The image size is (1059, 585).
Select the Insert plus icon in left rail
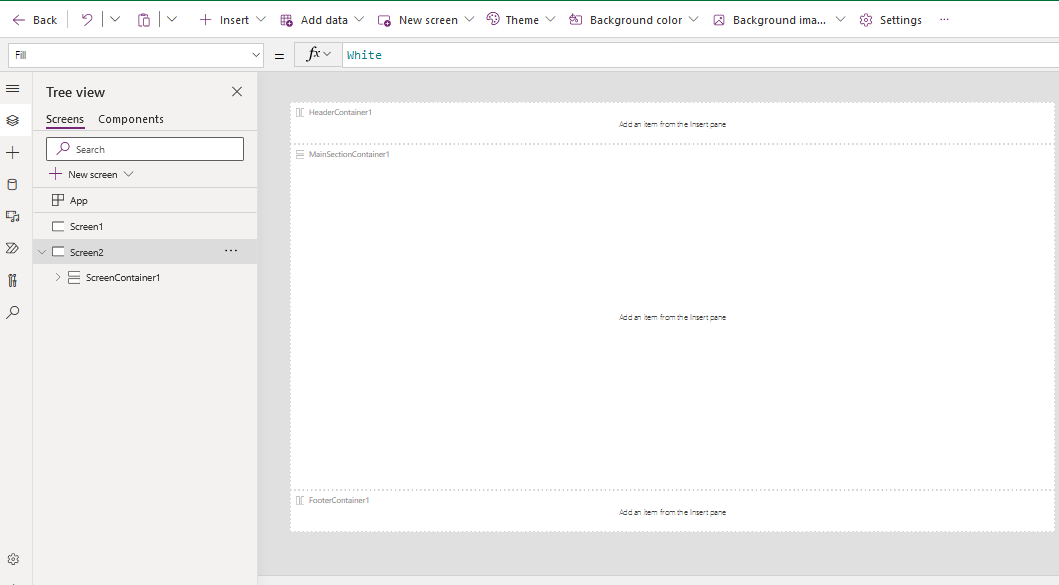(14, 152)
